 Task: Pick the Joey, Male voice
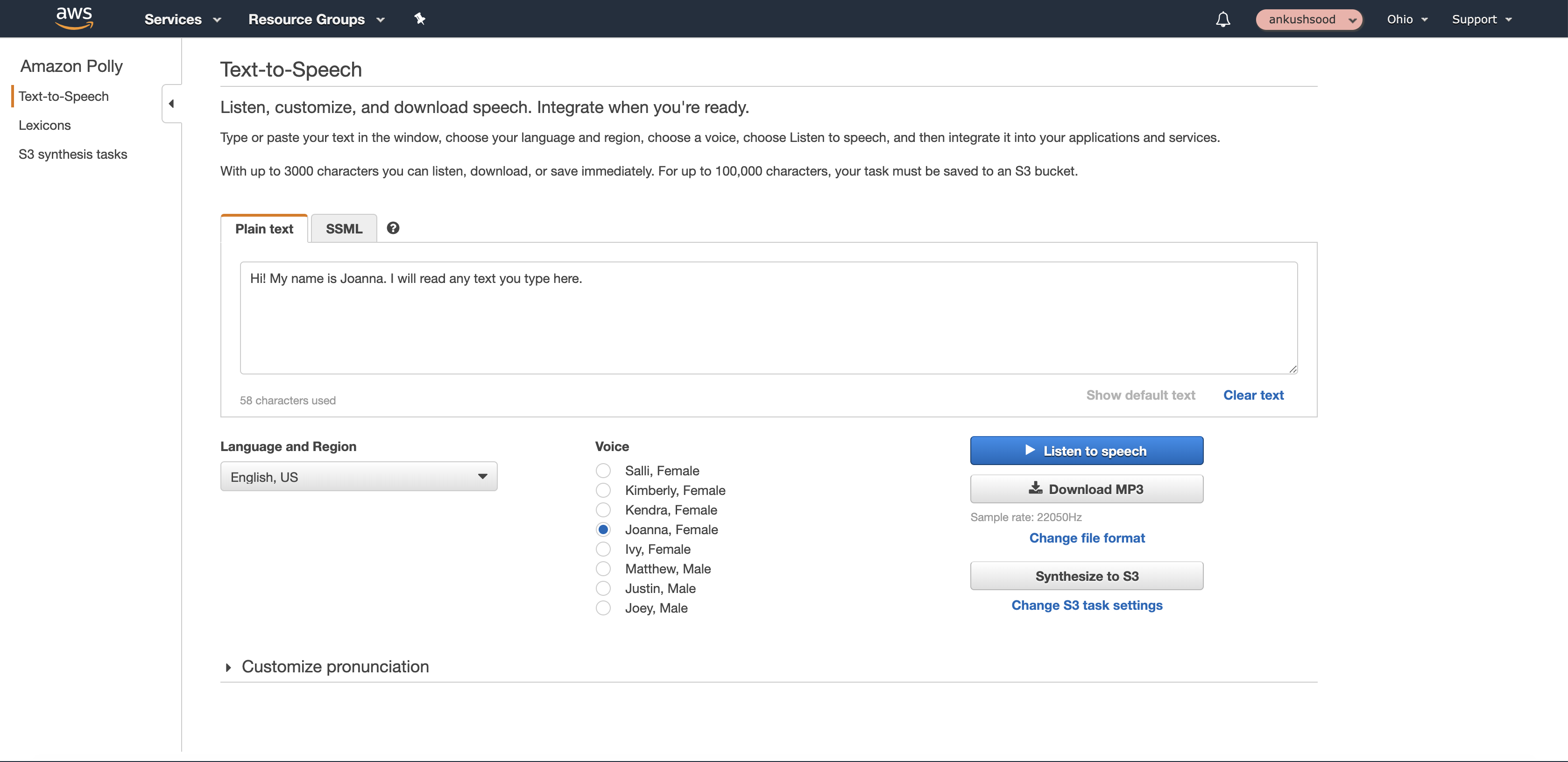tap(603, 607)
